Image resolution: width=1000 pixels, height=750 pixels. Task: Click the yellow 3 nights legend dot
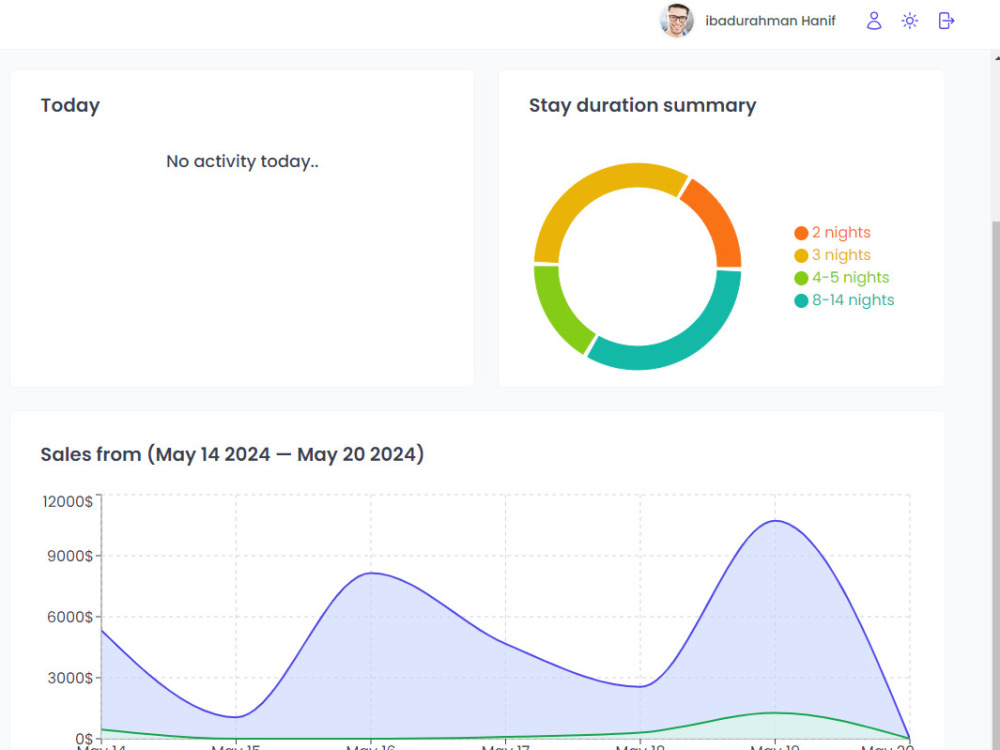click(801, 256)
